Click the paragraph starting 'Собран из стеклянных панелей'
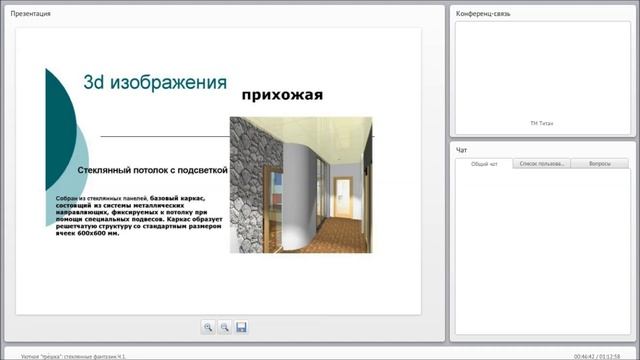Screen dimensions: 640x360 (x=139, y=216)
